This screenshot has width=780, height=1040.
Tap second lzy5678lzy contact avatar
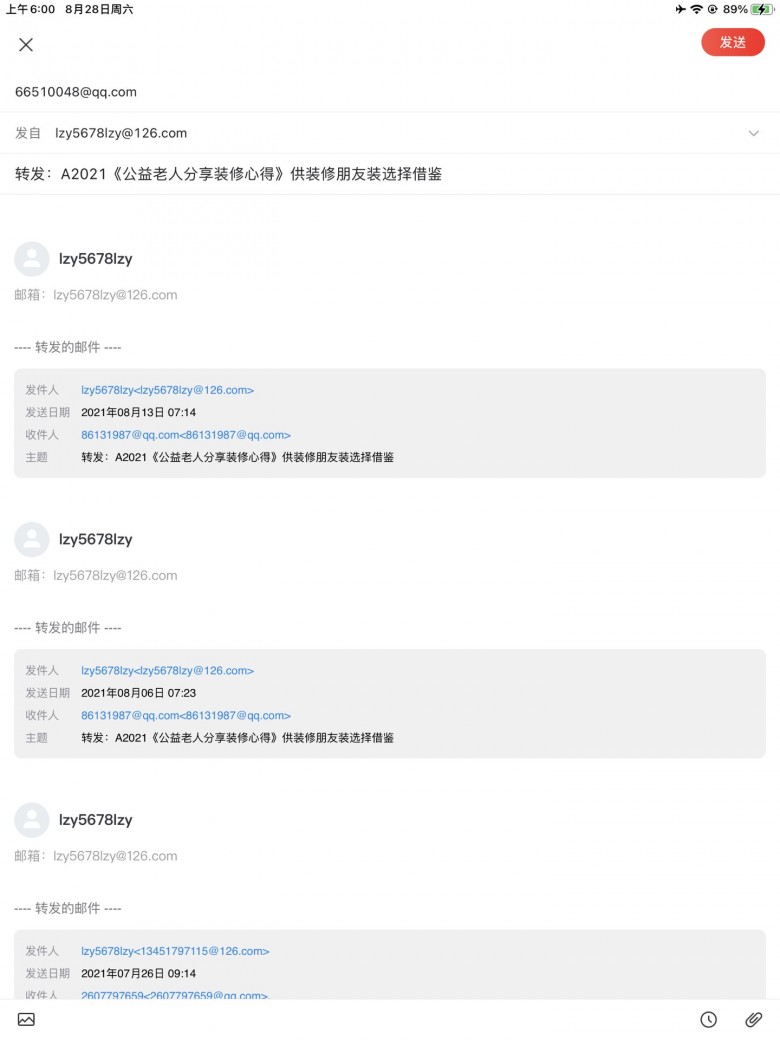click(x=32, y=539)
